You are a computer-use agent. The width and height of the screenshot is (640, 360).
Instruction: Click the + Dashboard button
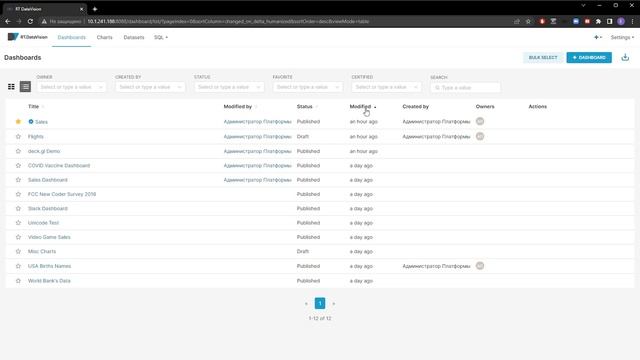tap(589, 58)
